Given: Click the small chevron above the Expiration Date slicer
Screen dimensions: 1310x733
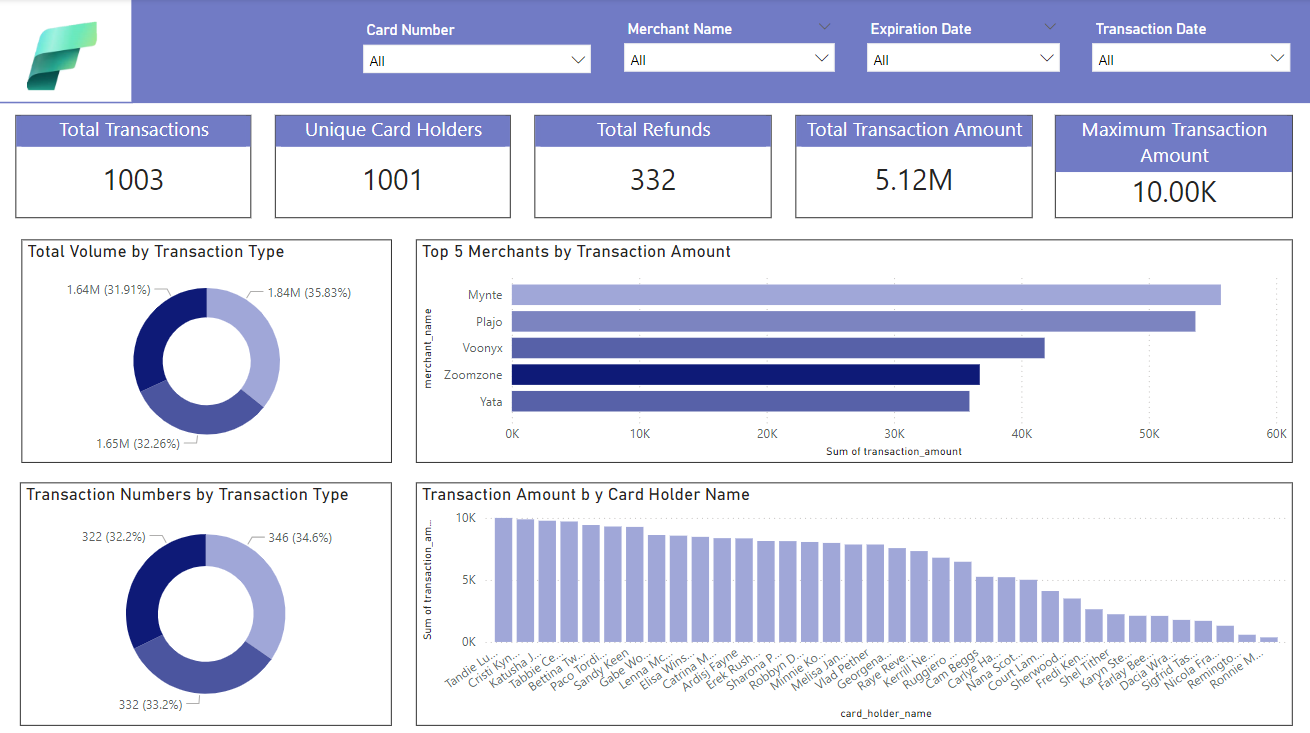Looking at the screenshot, I should (x=1050, y=27).
